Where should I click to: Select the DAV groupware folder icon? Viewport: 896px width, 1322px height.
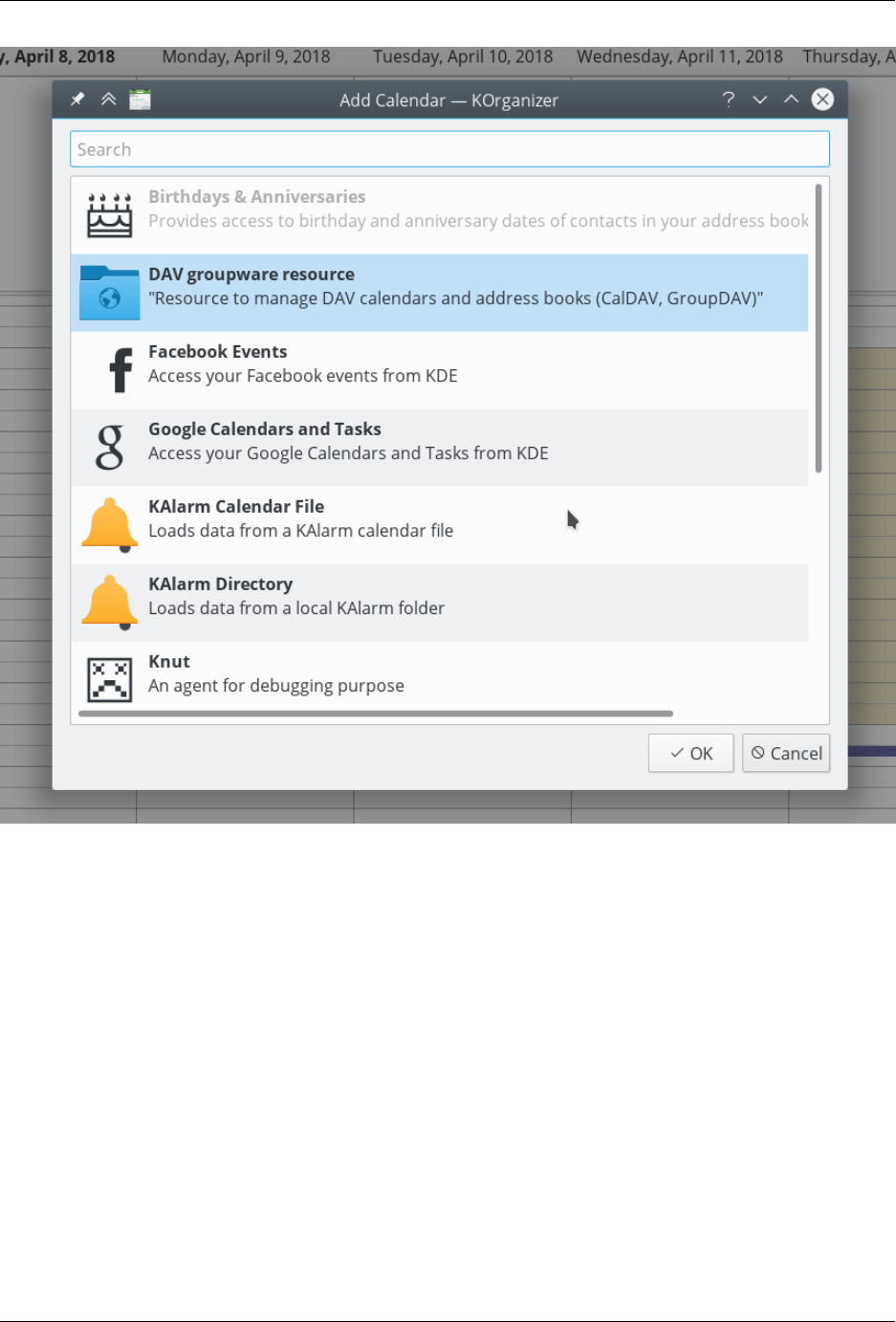(x=109, y=292)
